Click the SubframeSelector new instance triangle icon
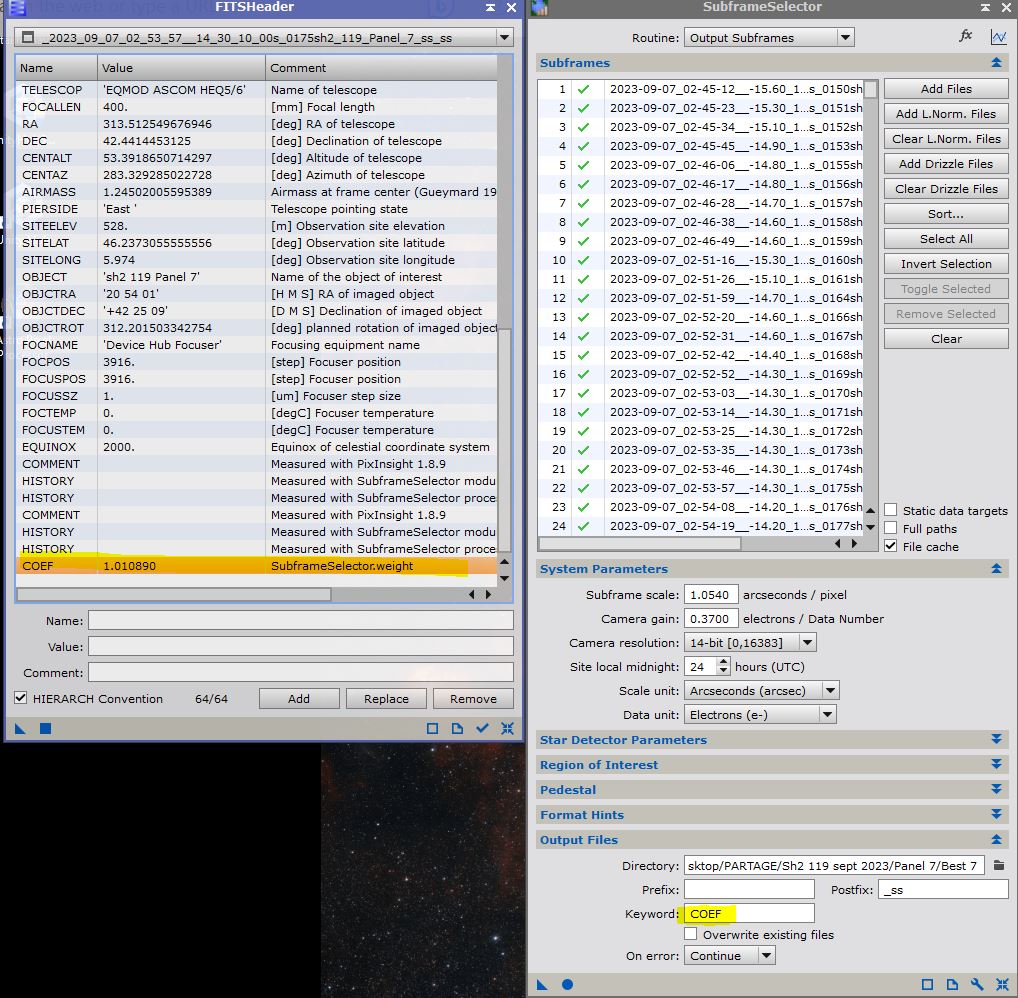Image resolution: width=1018 pixels, height=998 pixels. coord(542,984)
